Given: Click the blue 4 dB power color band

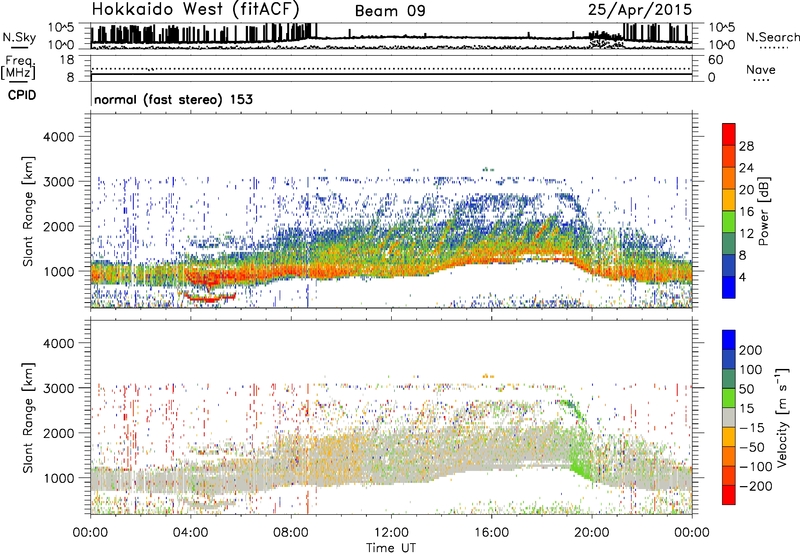Looking at the screenshot, I should click(x=729, y=287).
